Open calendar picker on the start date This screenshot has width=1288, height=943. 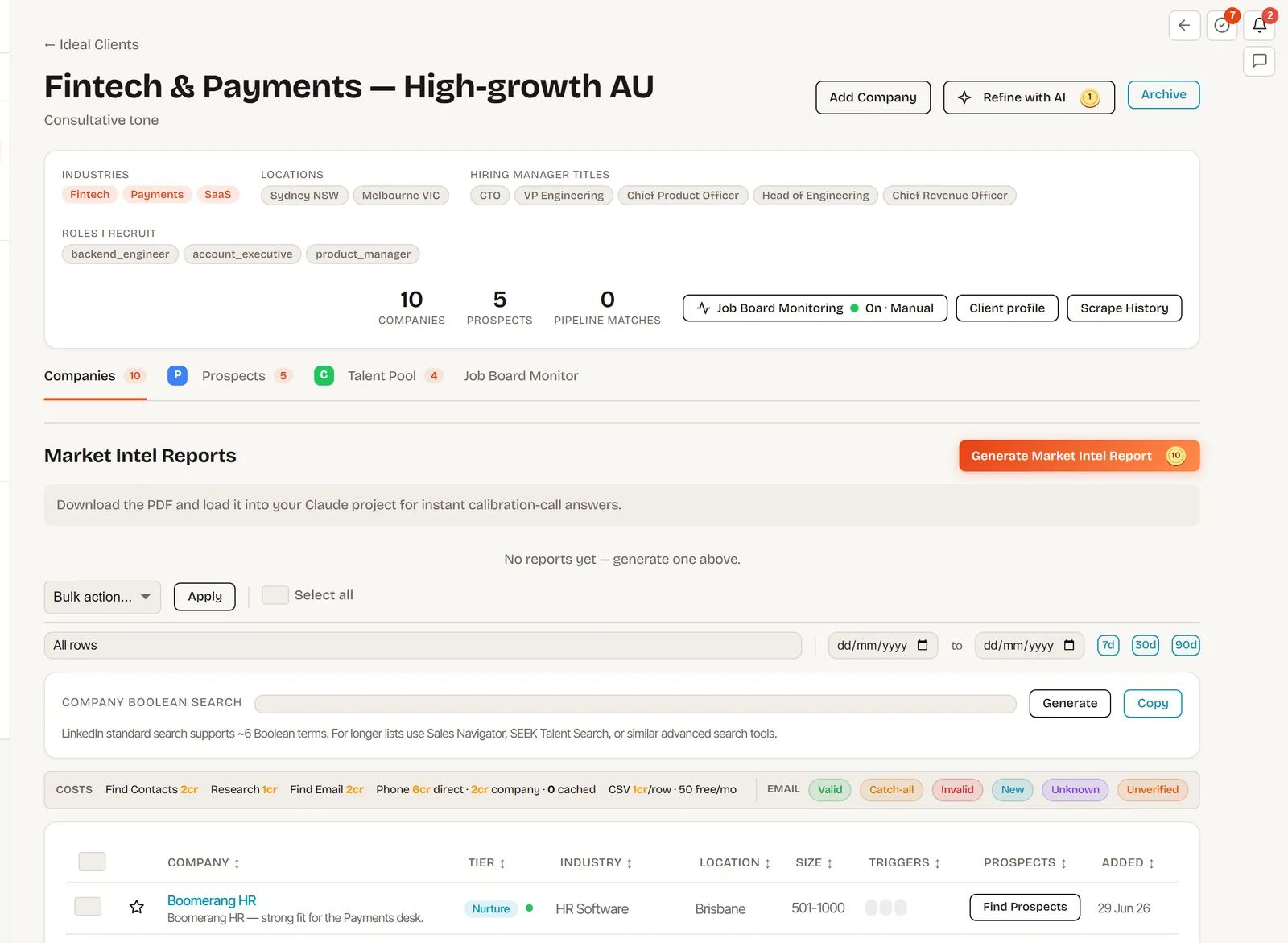tap(923, 646)
